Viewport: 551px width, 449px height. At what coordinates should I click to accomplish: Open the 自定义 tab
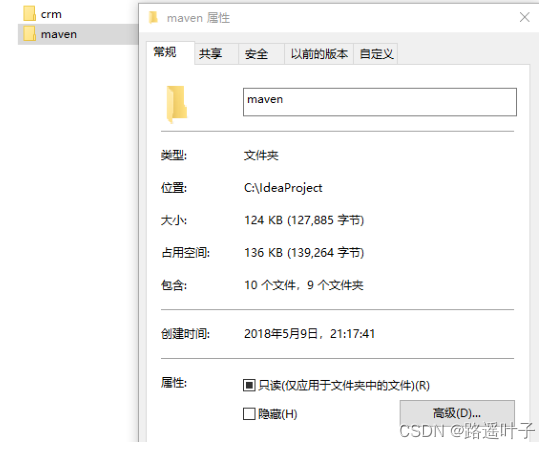(x=376, y=54)
